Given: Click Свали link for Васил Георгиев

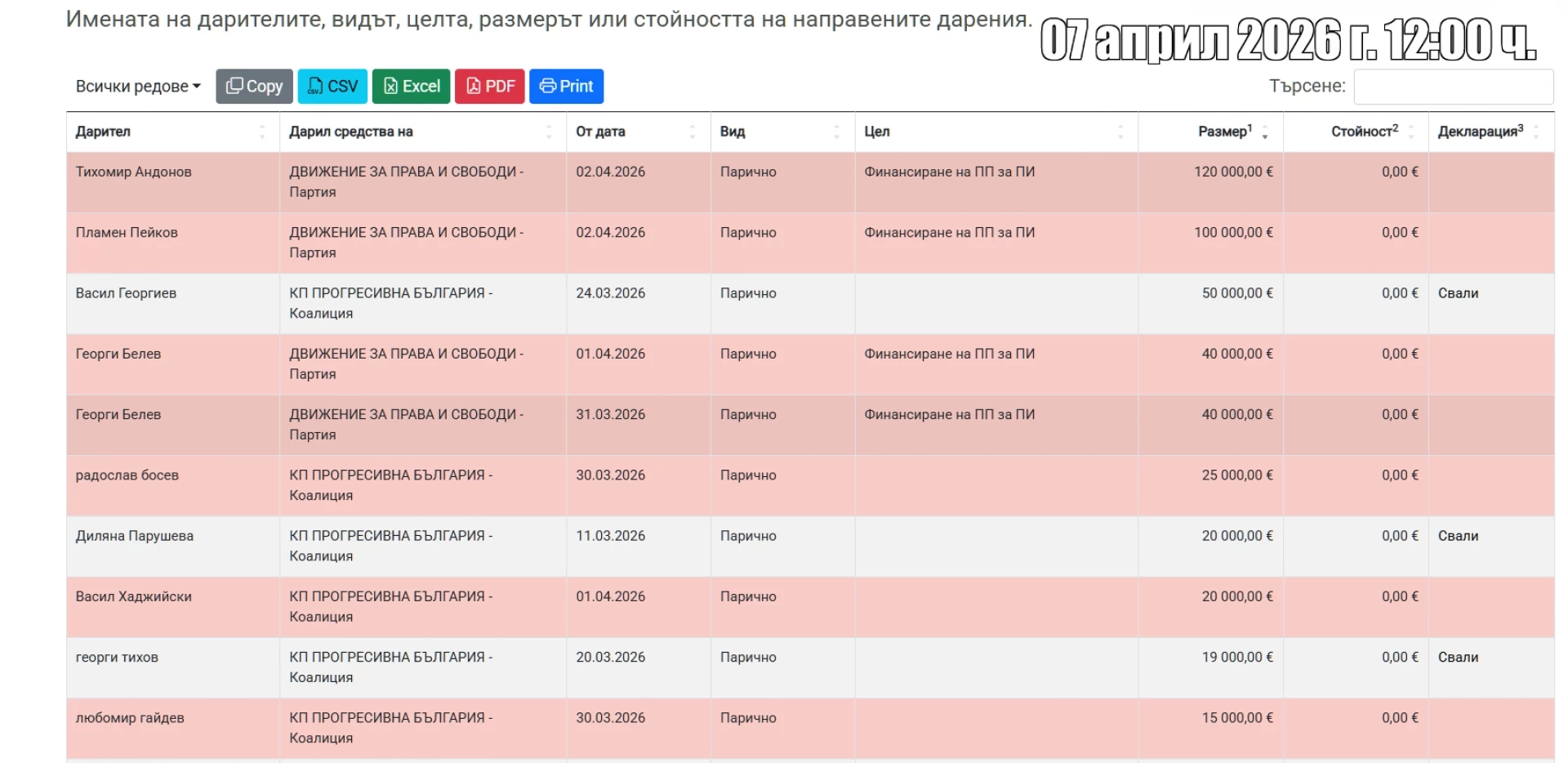Looking at the screenshot, I should [x=1458, y=293].
